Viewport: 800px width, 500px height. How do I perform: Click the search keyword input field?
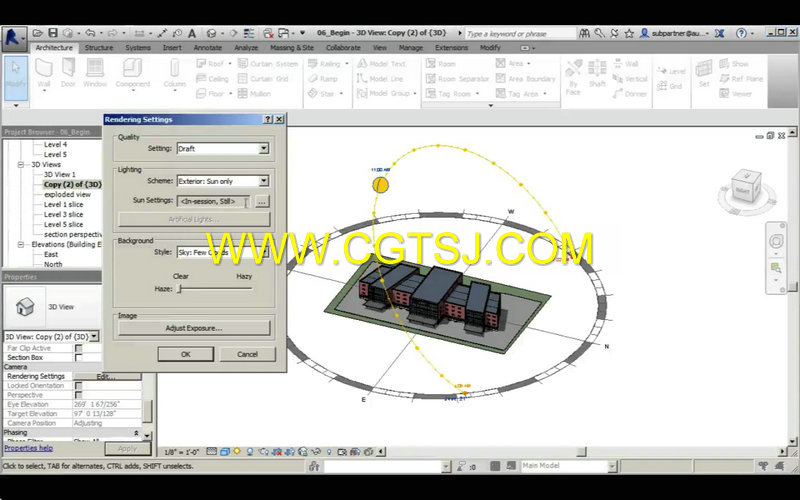click(519, 34)
